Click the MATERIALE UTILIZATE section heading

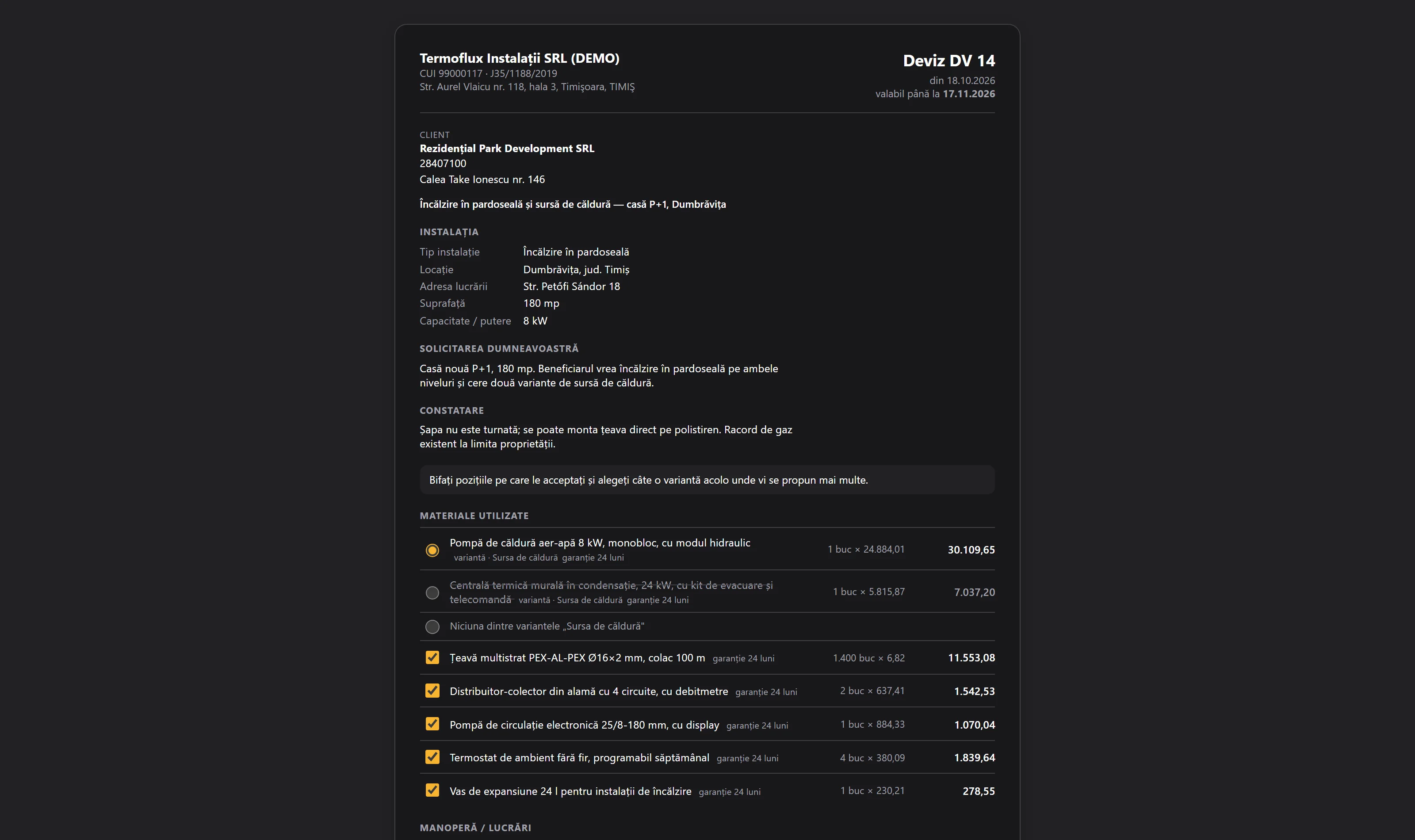tap(474, 515)
